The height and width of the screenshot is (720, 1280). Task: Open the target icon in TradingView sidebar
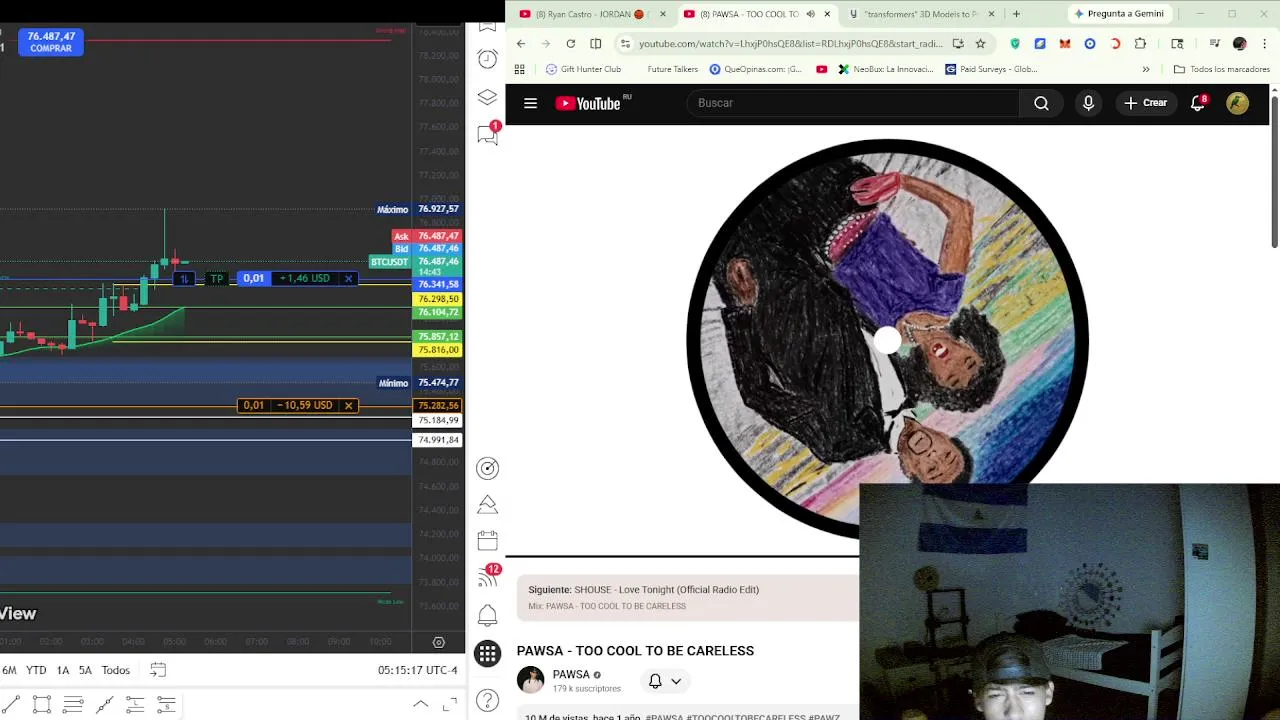coord(487,468)
